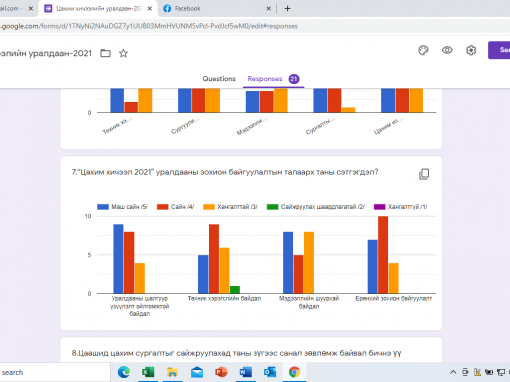Viewport: 510px width, 382px height.
Task: Close the Google Forms tab
Action: tap(150, 9)
